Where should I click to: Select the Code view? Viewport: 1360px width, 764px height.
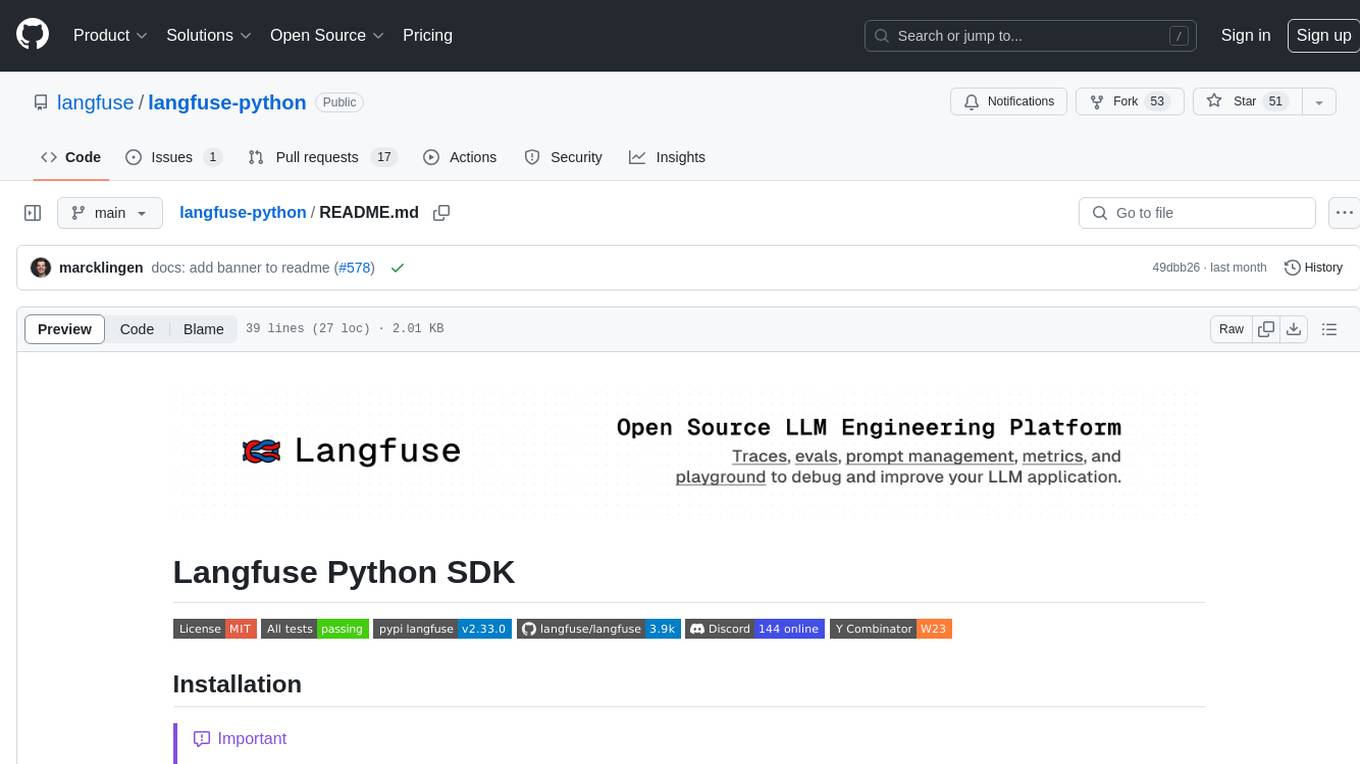137,329
